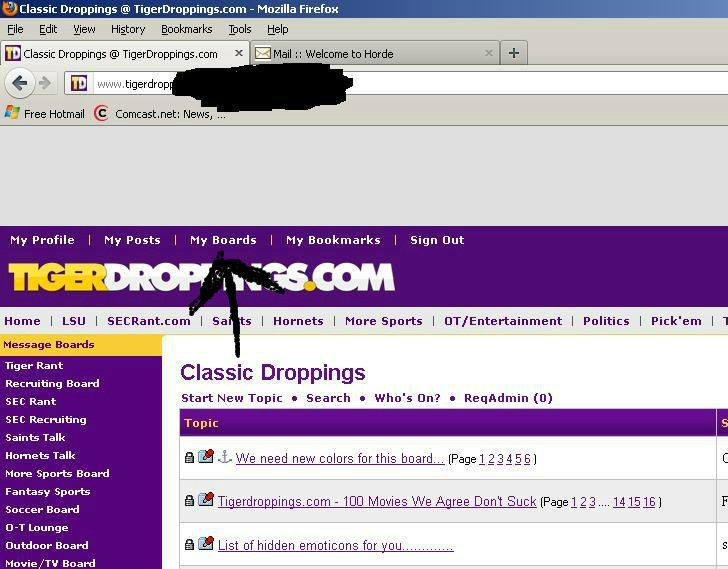The width and height of the screenshot is (728, 569).
Task: Go to Home in site navigation
Action: click(x=22, y=321)
